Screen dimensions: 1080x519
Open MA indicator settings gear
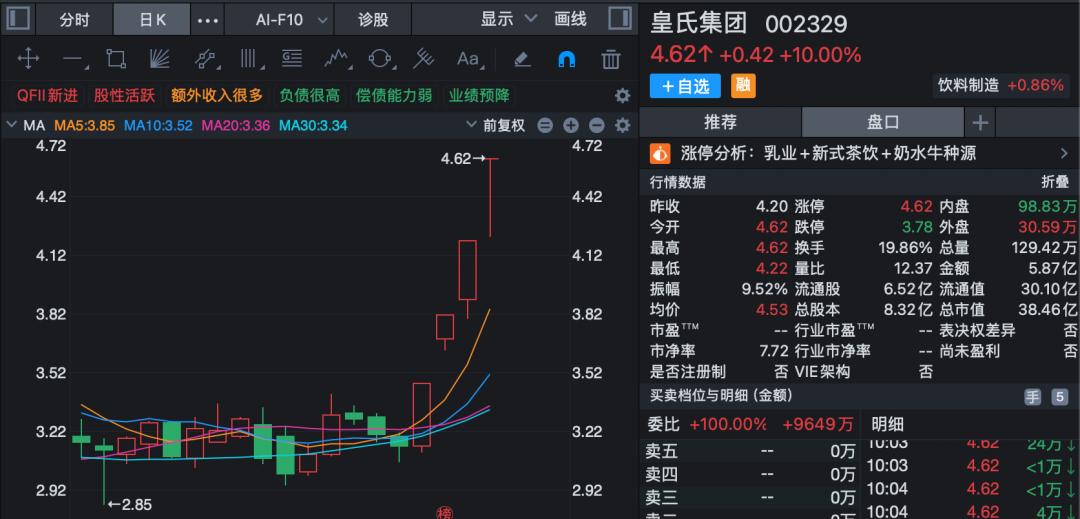coord(623,126)
